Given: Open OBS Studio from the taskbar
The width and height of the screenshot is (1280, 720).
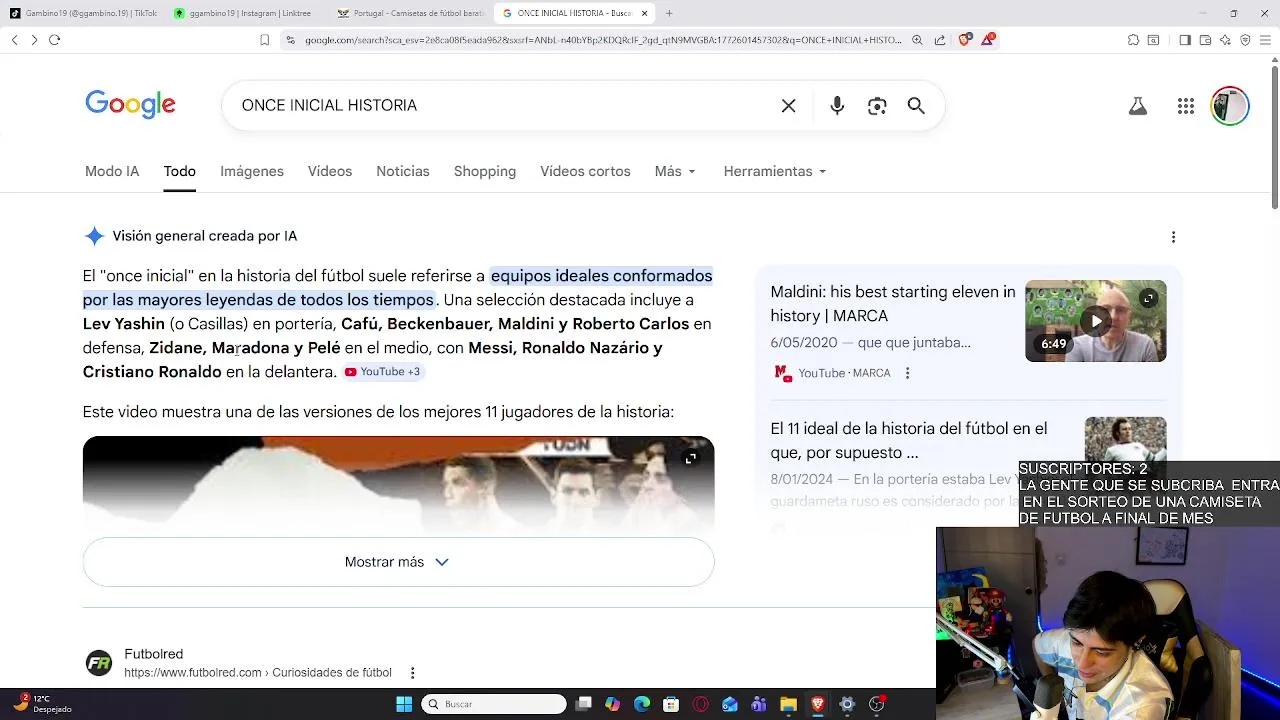Looking at the screenshot, I should pyautogui.click(x=877, y=704).
